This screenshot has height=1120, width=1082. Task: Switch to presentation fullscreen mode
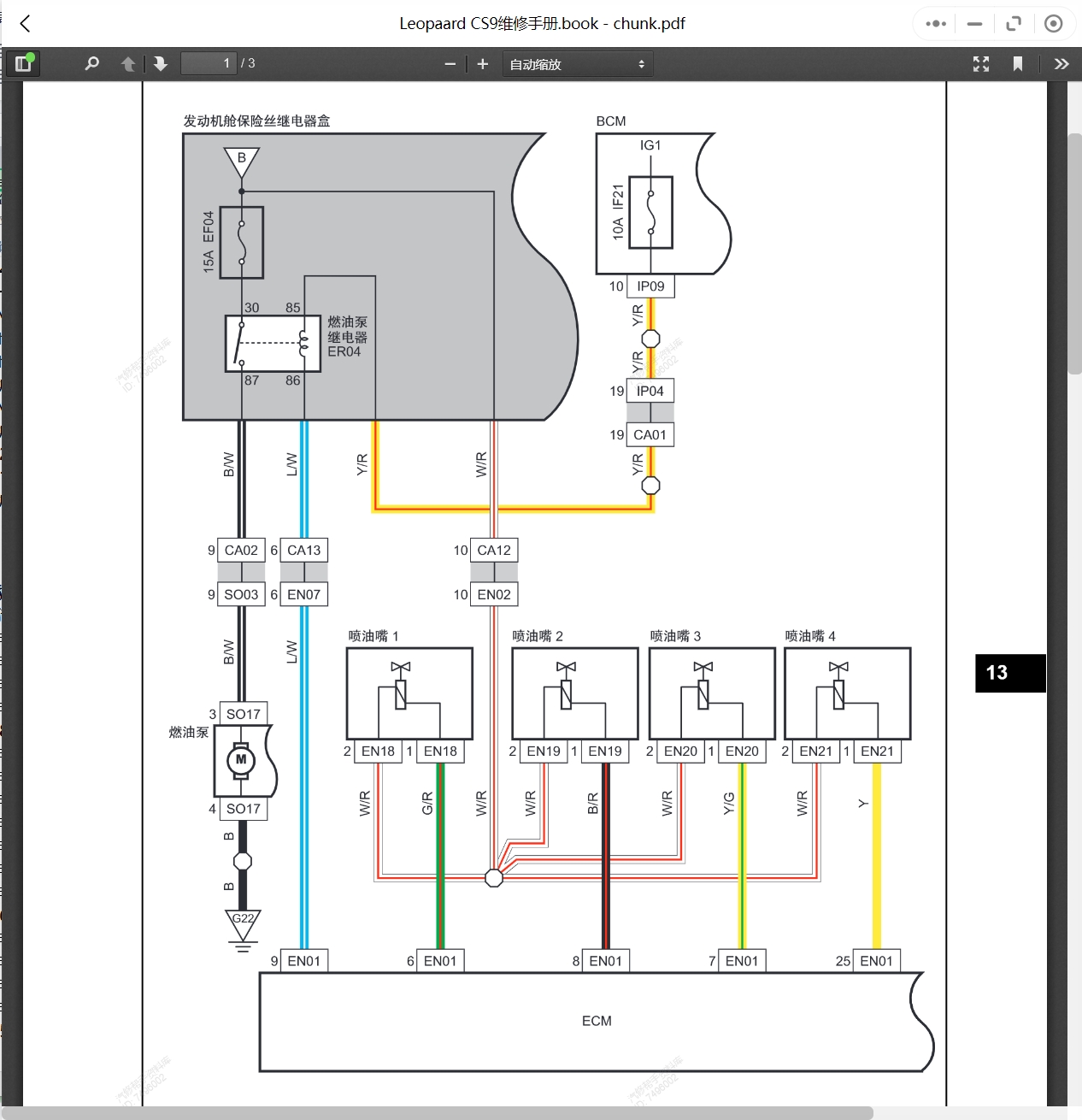981,64
